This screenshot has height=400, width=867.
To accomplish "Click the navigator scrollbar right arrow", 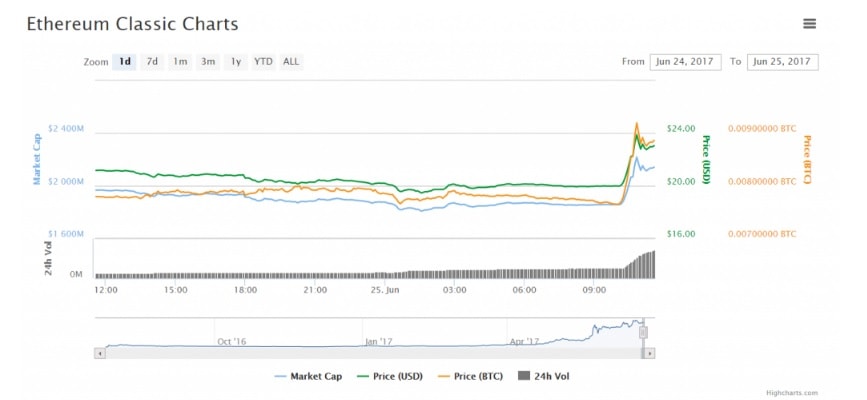I will click(x=650, y=353).
